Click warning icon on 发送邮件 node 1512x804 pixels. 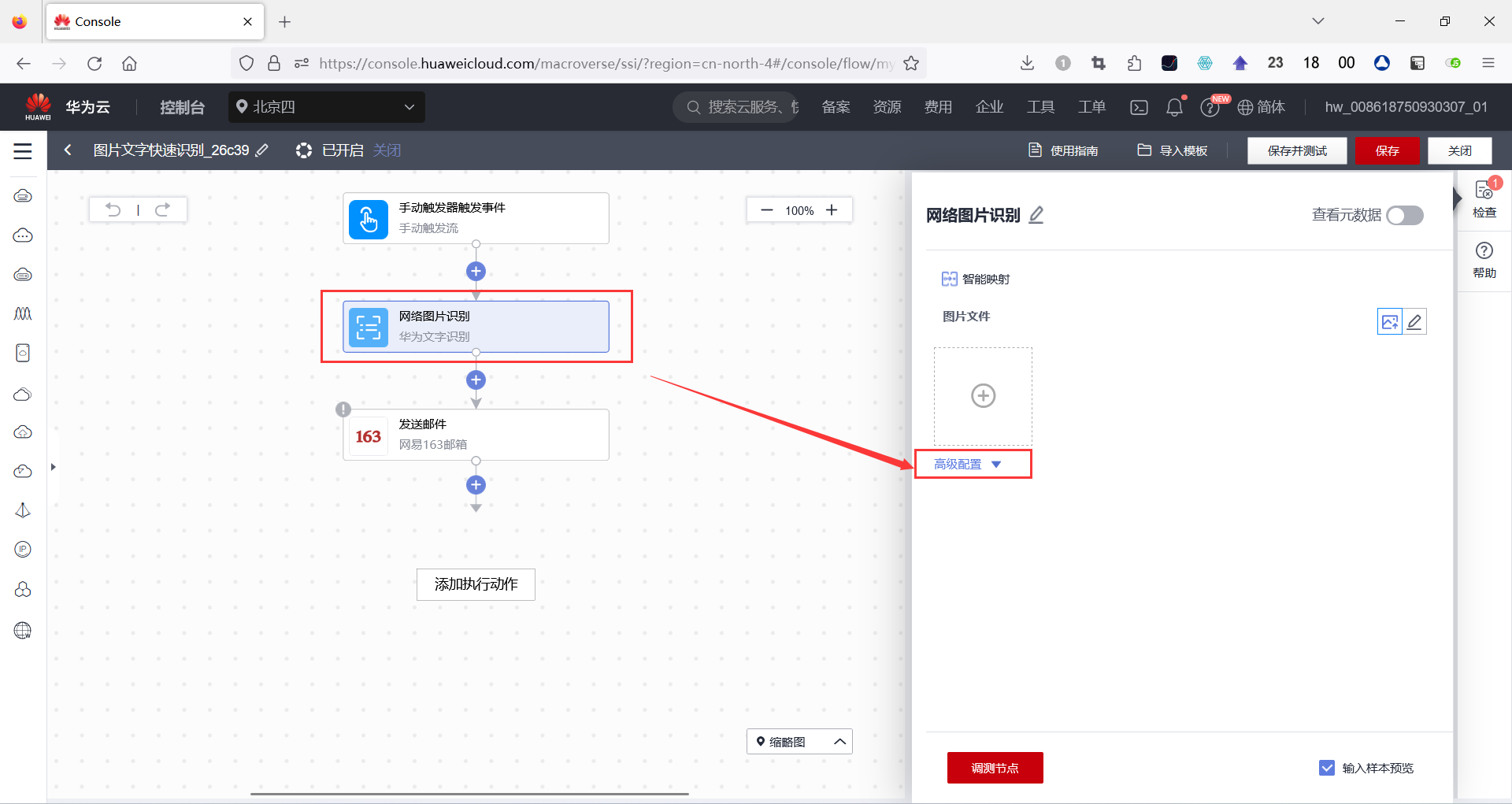pyautogui.click(x=343, y=409)
